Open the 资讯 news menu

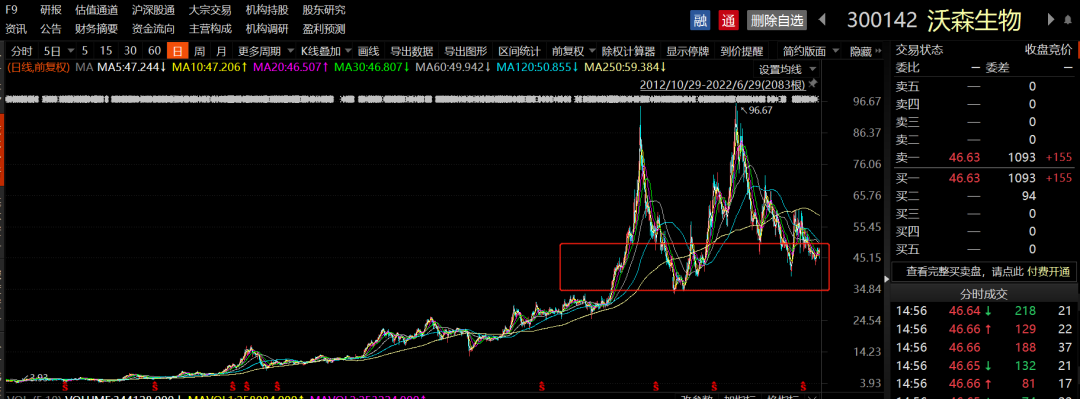coord(16,29)
